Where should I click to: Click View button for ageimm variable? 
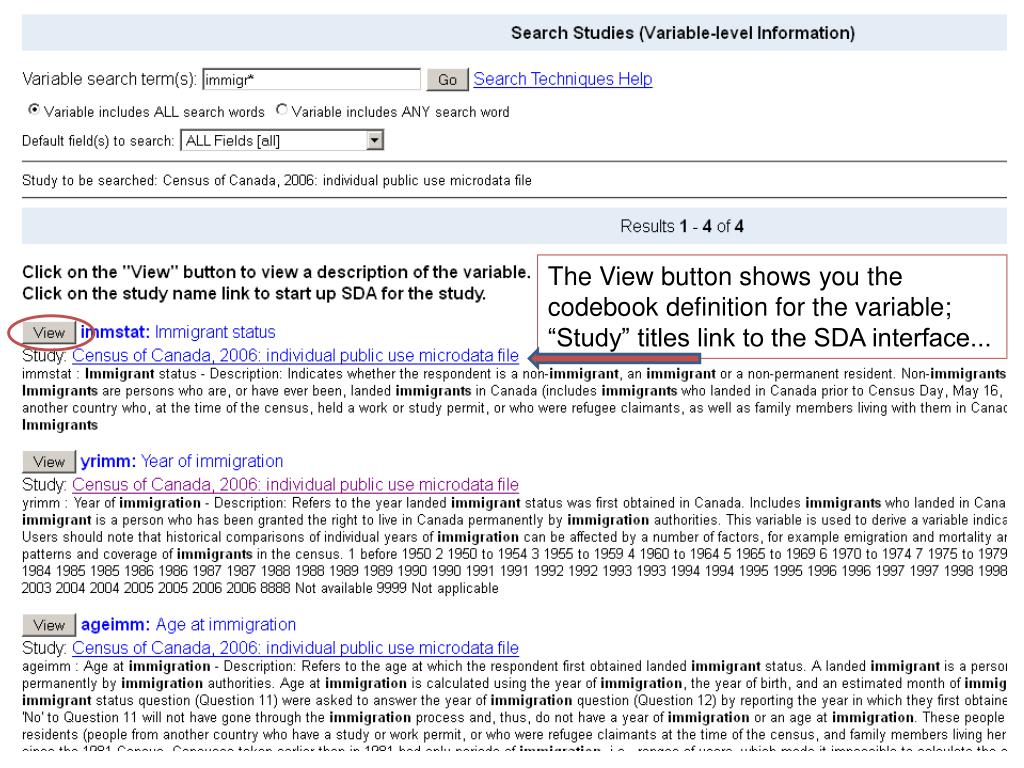tap(49, 625)
